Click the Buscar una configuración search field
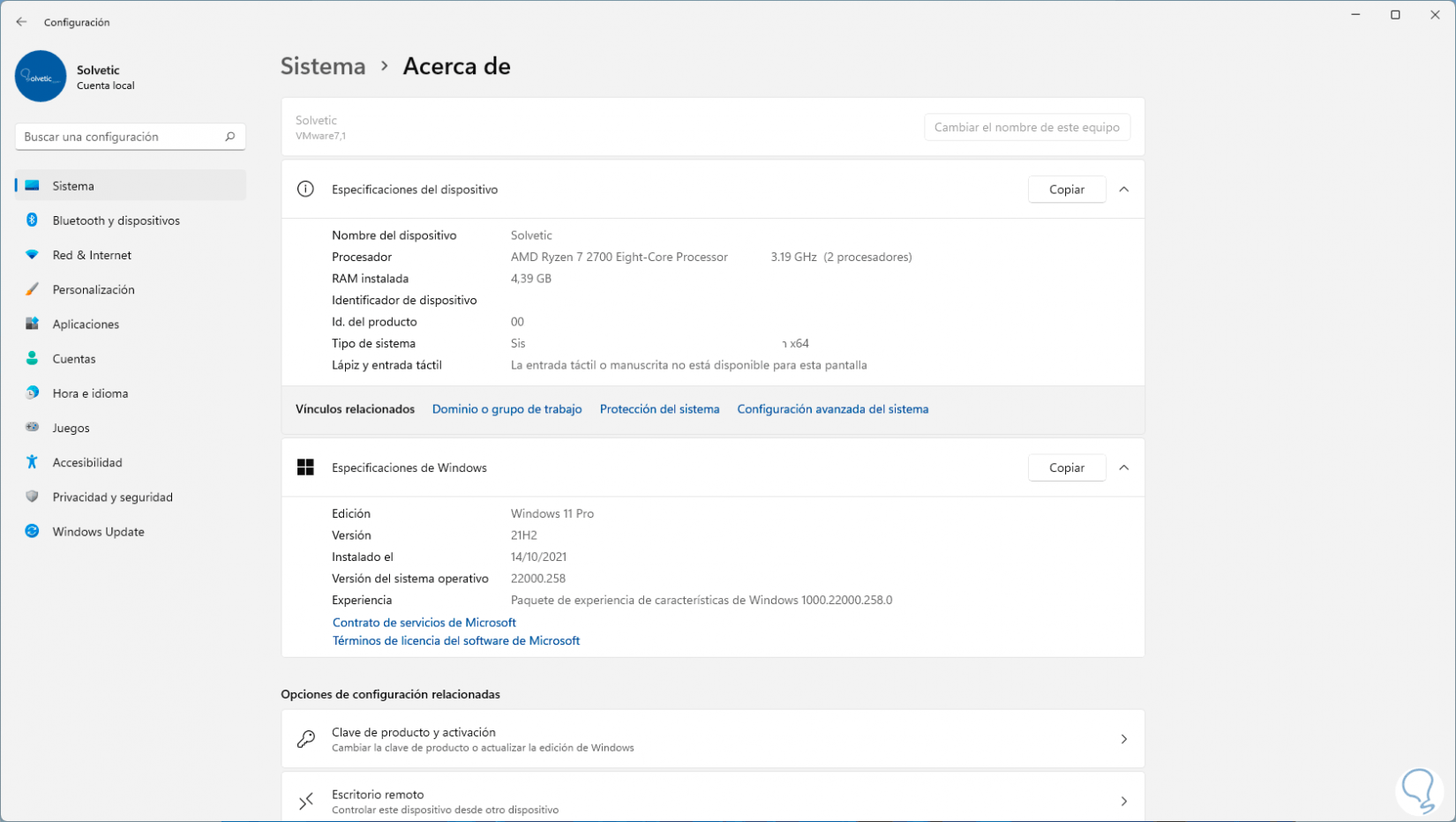 click(x=121, y=137)
